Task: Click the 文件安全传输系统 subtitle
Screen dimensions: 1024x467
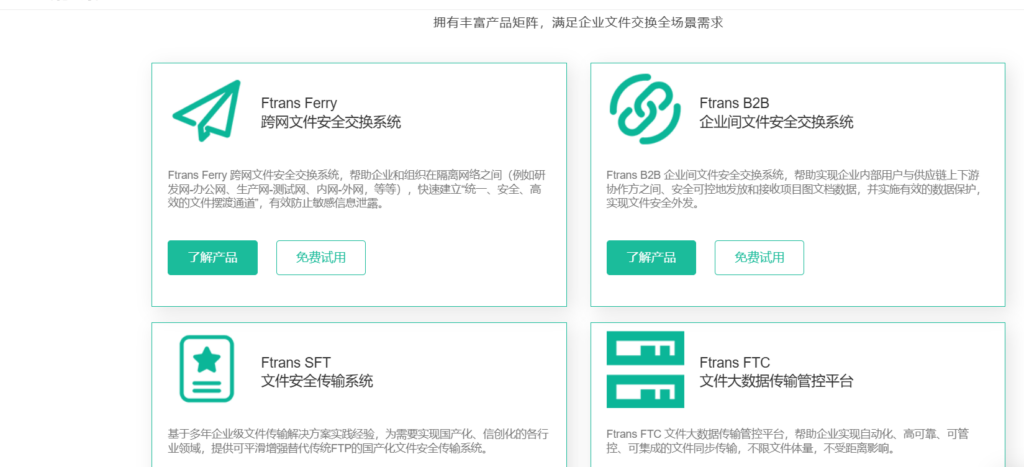Action: pos(316,381)
